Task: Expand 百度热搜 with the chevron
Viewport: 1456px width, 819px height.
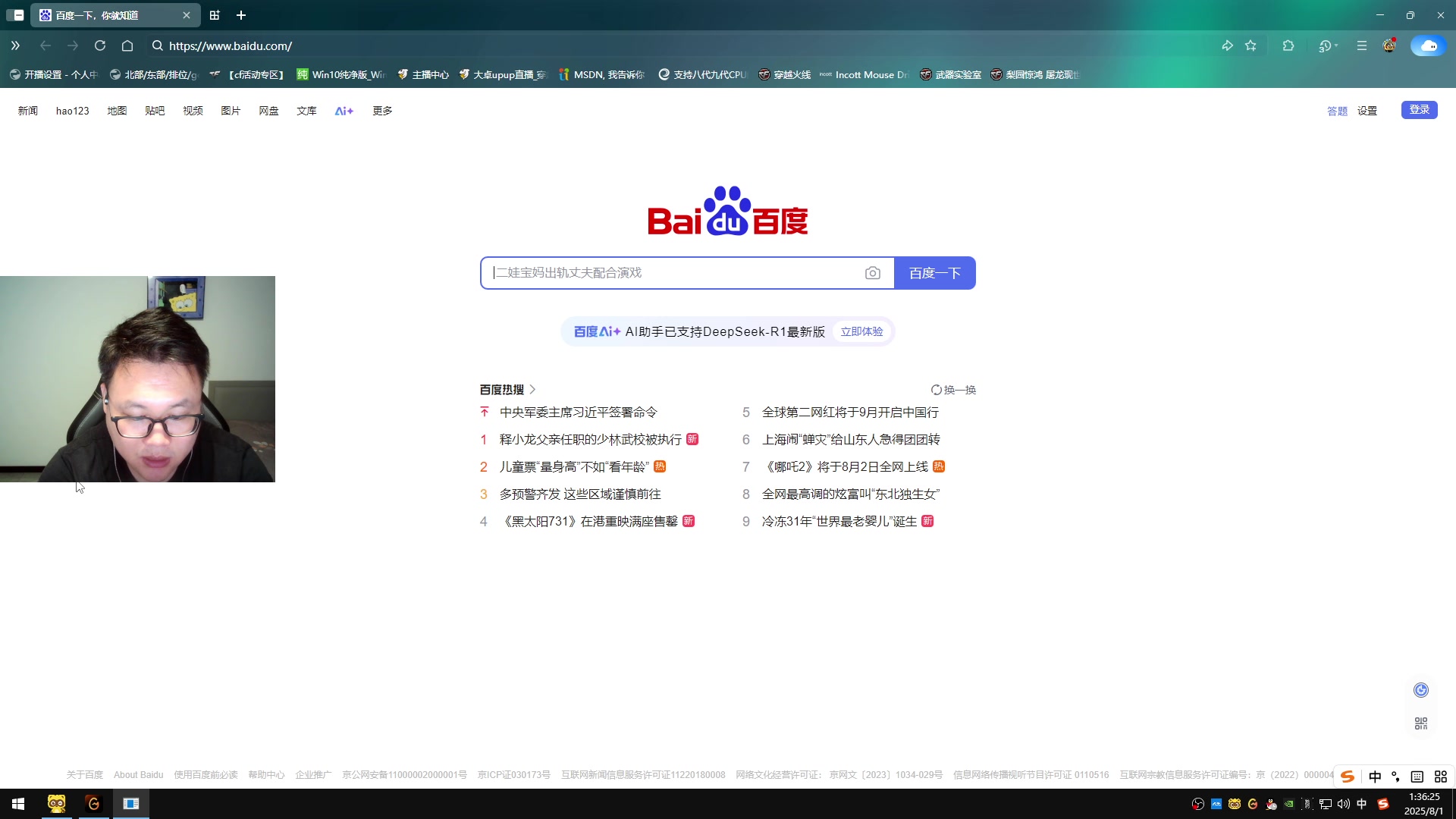Action: coord(532,390)
